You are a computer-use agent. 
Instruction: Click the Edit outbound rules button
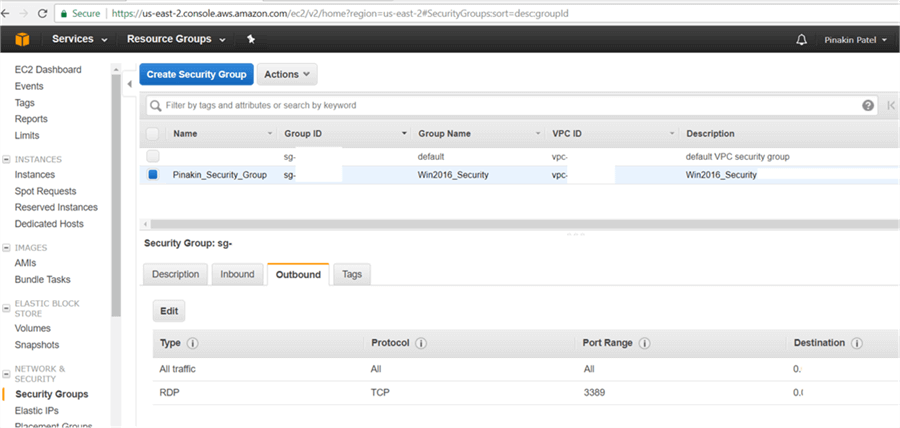point(169,311)
